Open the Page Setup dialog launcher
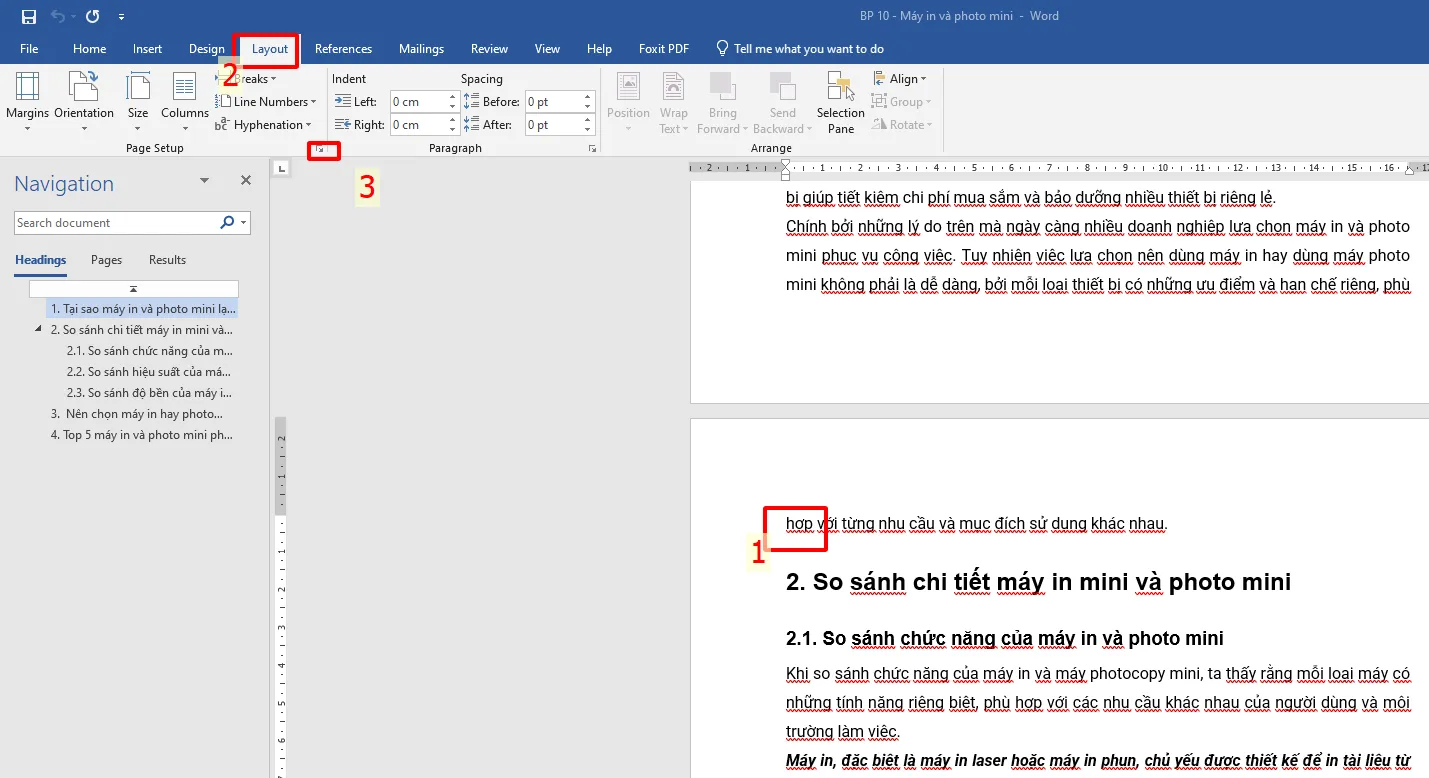Screen dimensions: 1429x778 tap(320, 149)
